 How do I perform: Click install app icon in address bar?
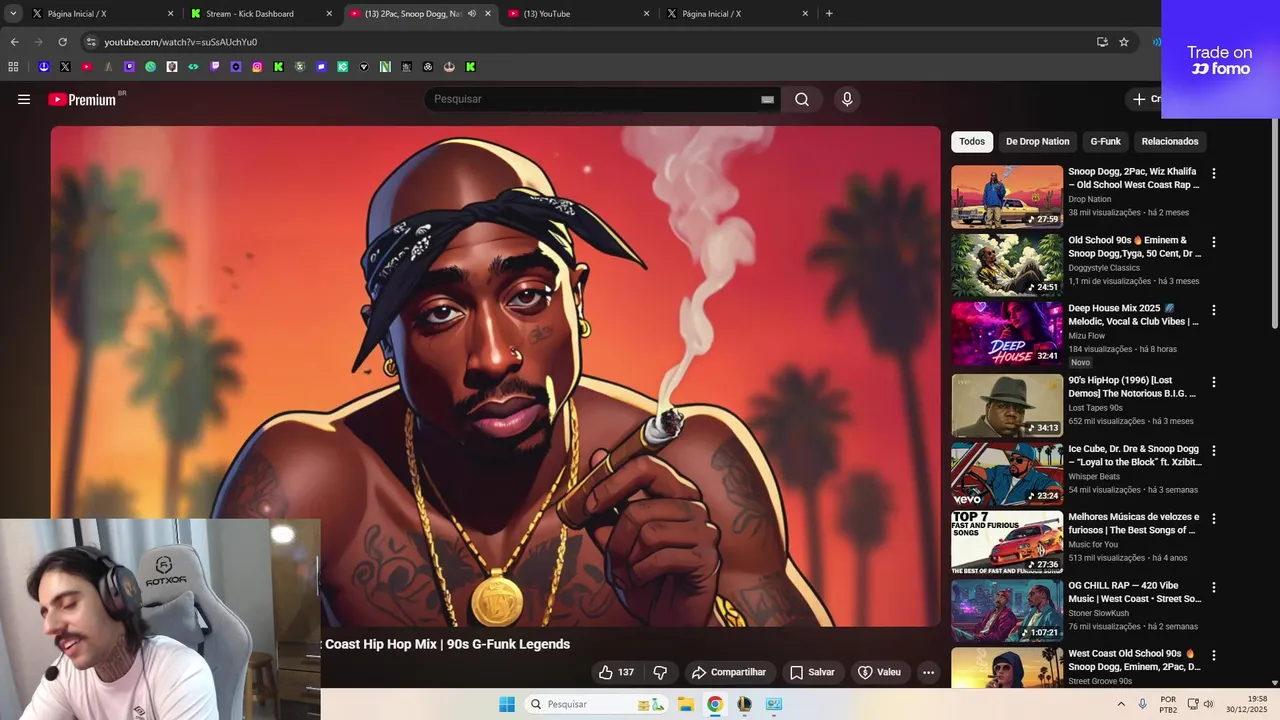coord(1102,42)
